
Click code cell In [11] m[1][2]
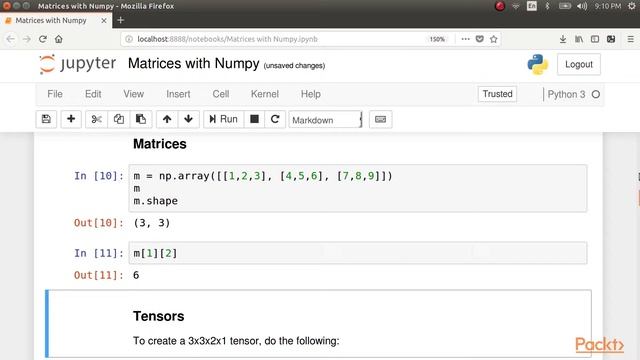pyautogui.click(x=358, y=253)
